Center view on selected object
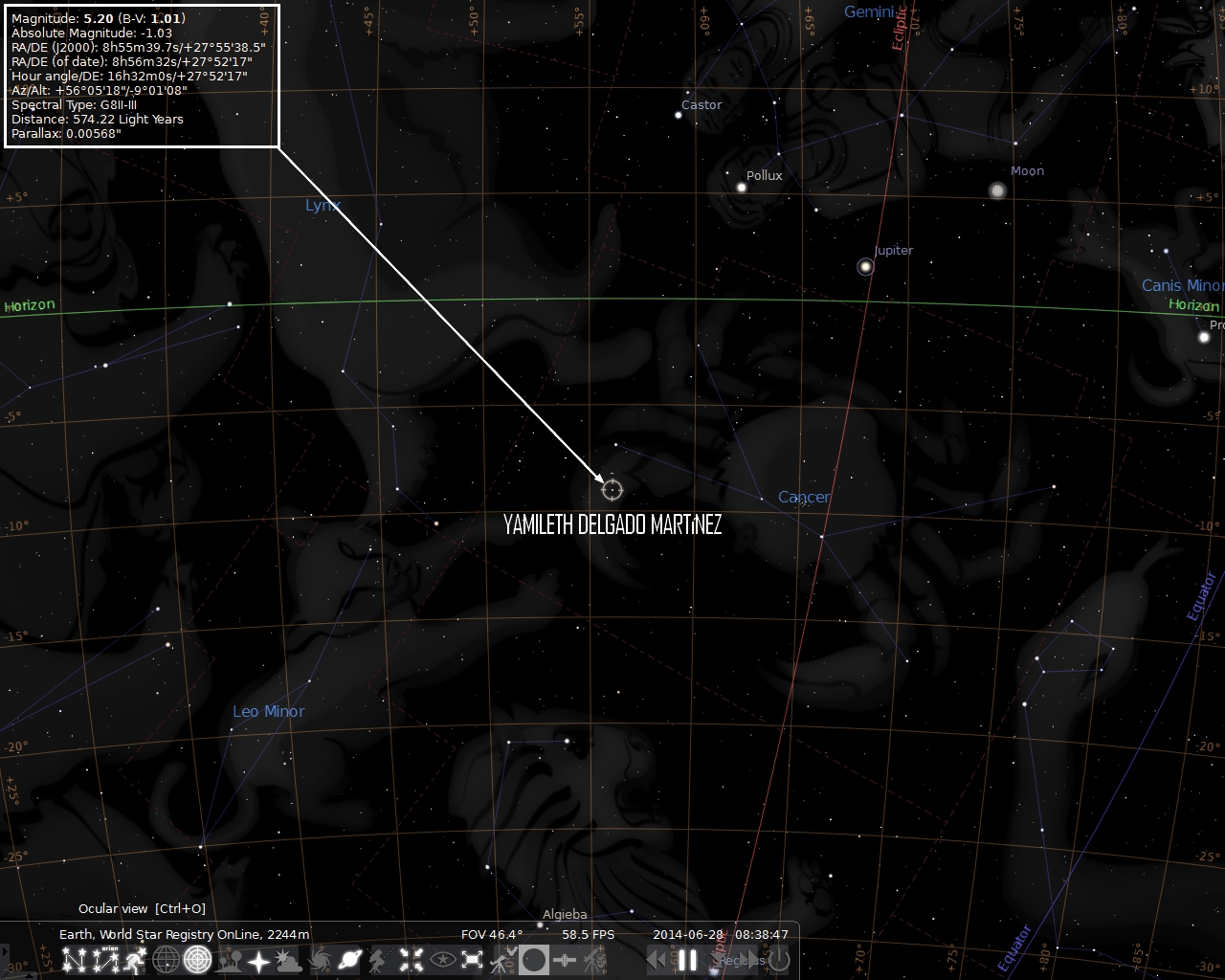Screen dimensions: 1225x980 412,959
